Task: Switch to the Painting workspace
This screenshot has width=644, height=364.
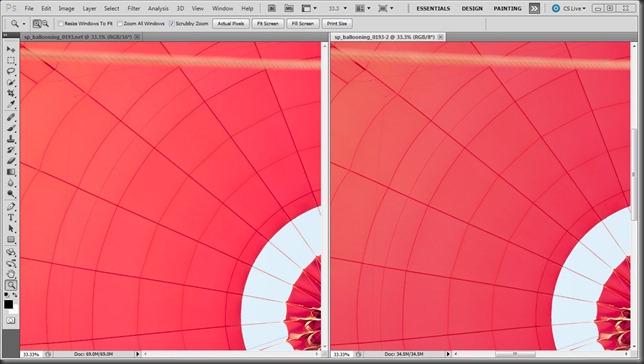Action: 507,8
